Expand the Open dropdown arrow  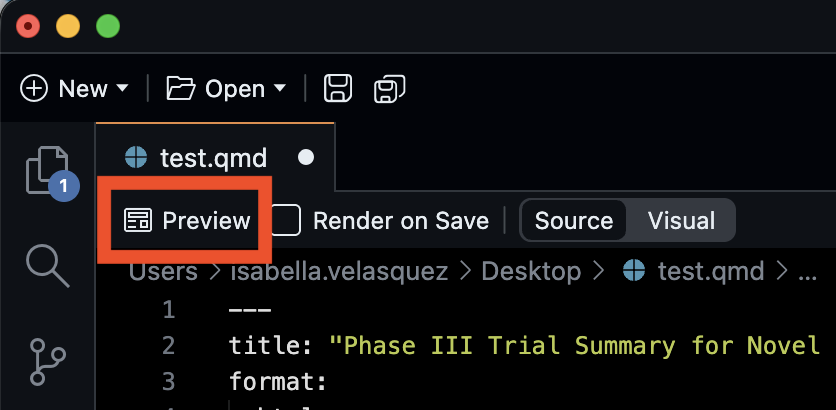(280, 88)
